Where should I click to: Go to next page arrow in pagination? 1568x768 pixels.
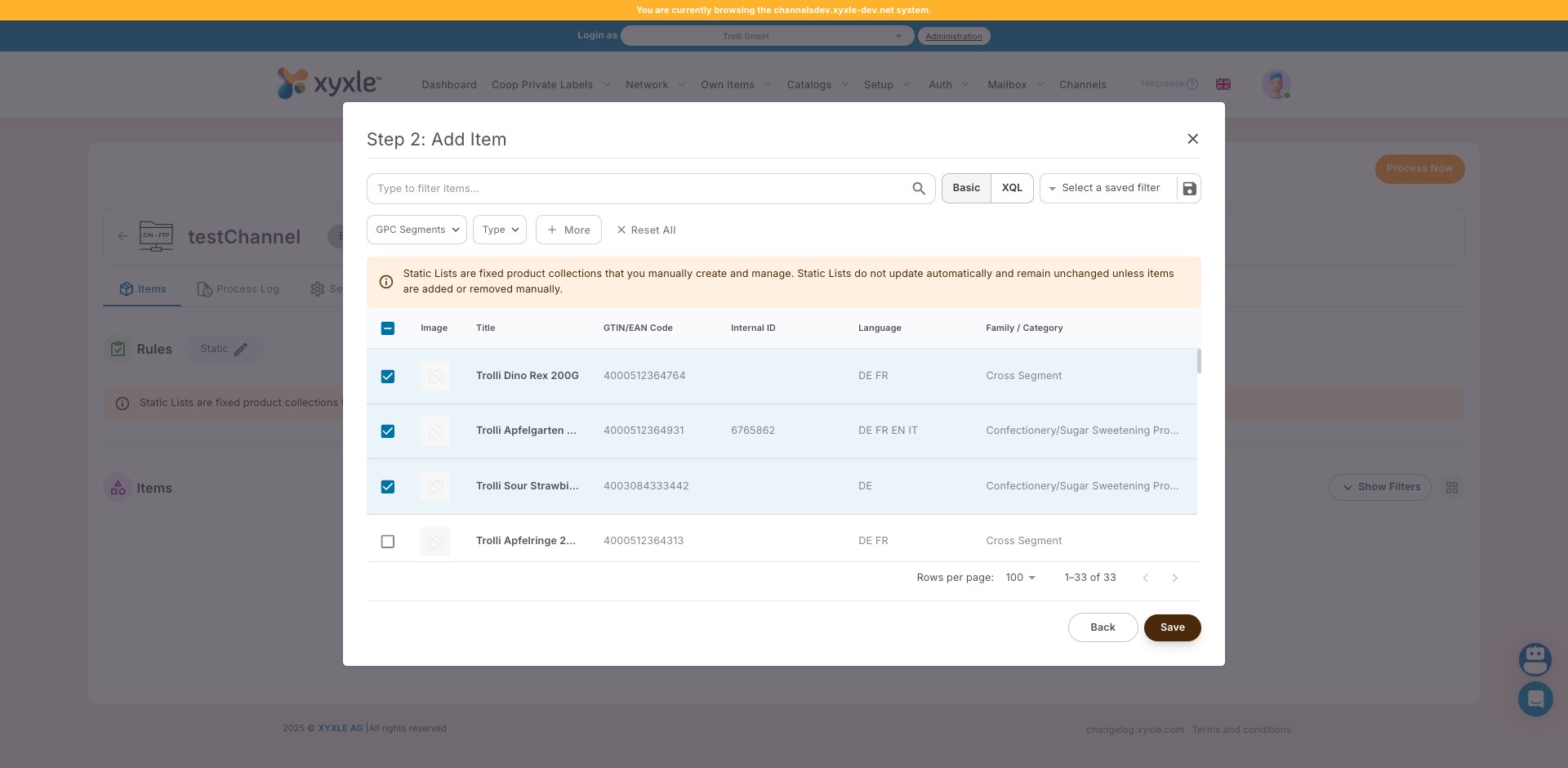[1174, 578]
